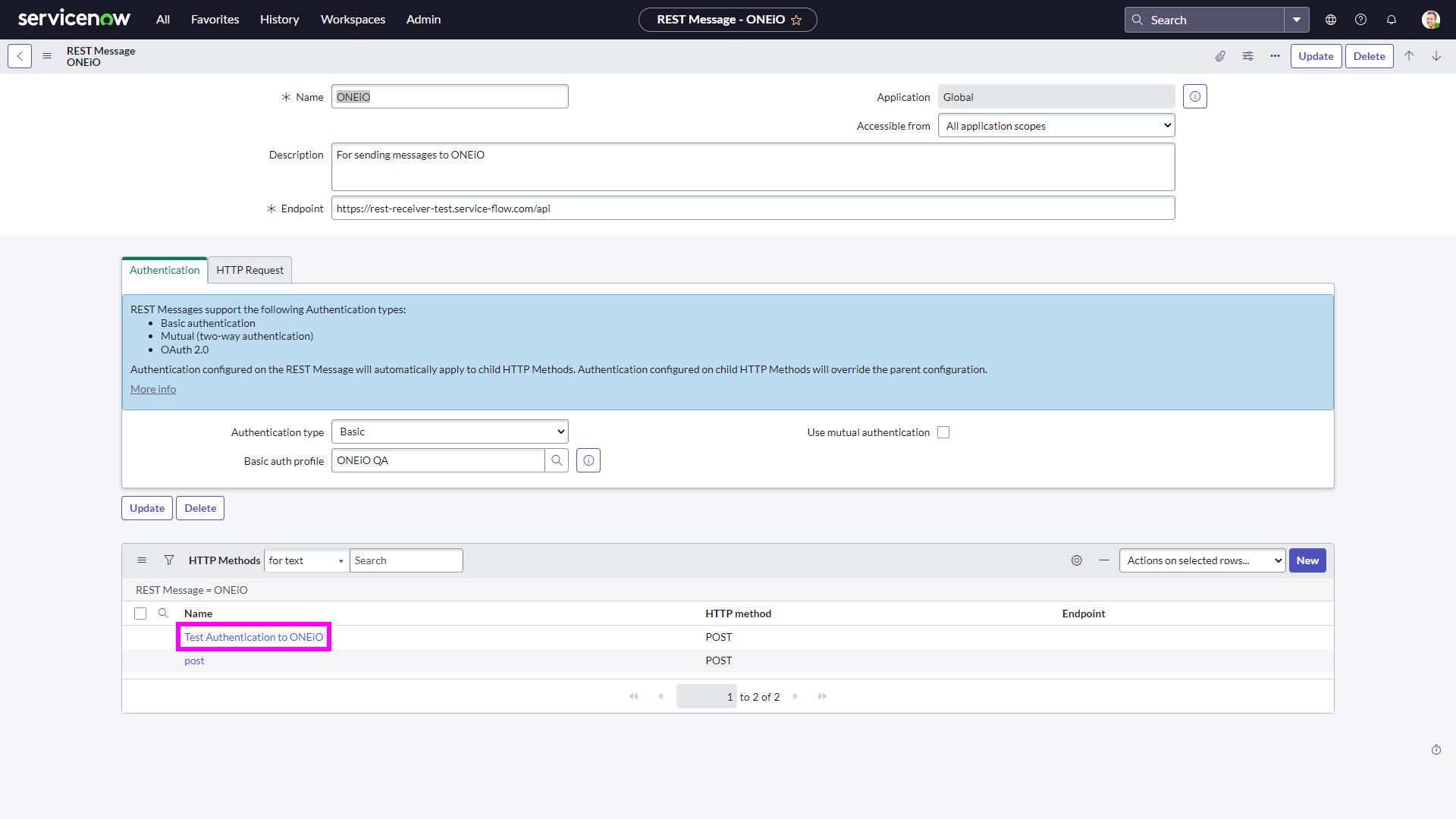The image size is (1456, 819).
Task: Click Basic auth profile lookup magnifier
Action: click(557, 460)
